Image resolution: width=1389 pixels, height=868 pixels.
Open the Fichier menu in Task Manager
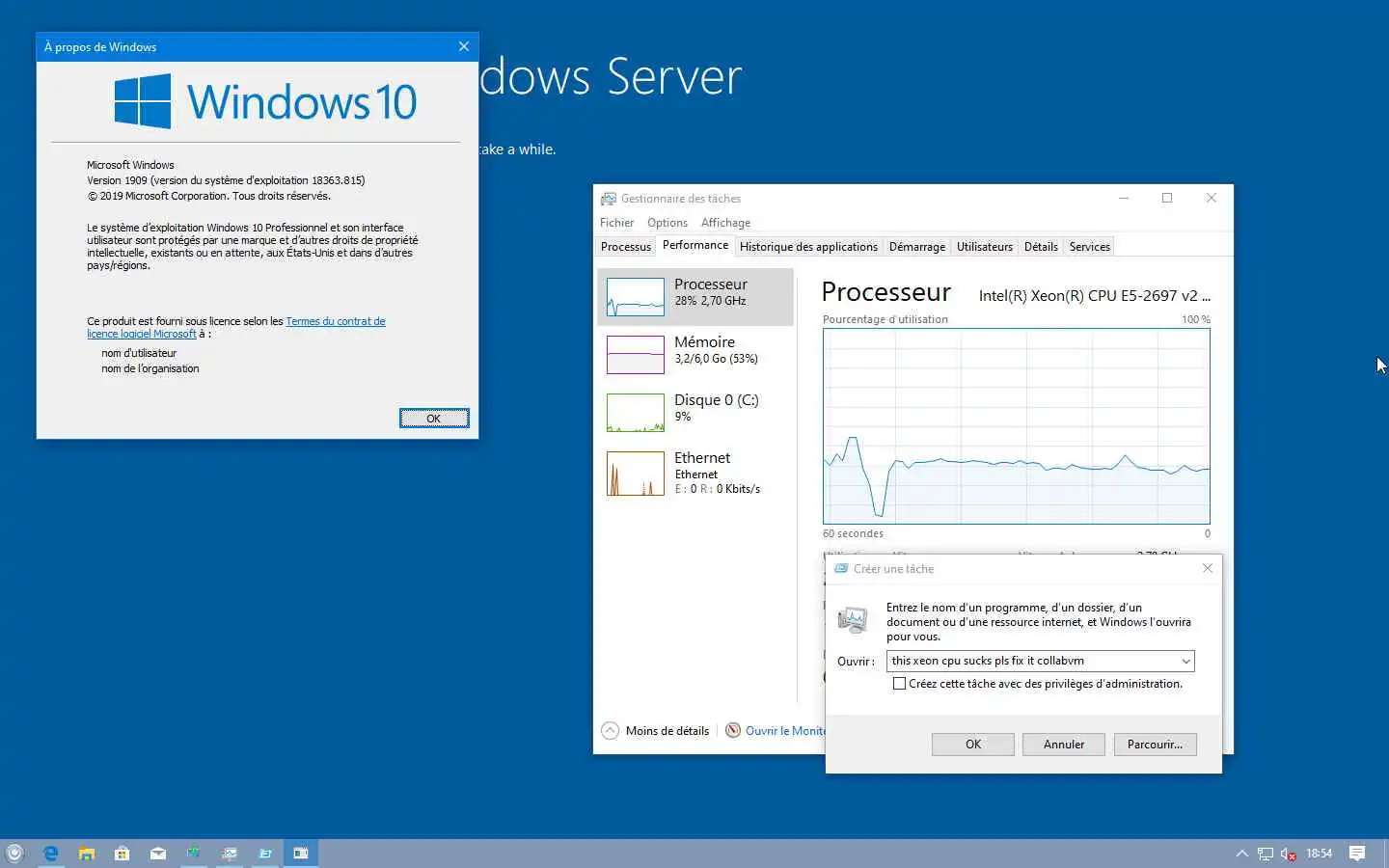coord(617,223)
